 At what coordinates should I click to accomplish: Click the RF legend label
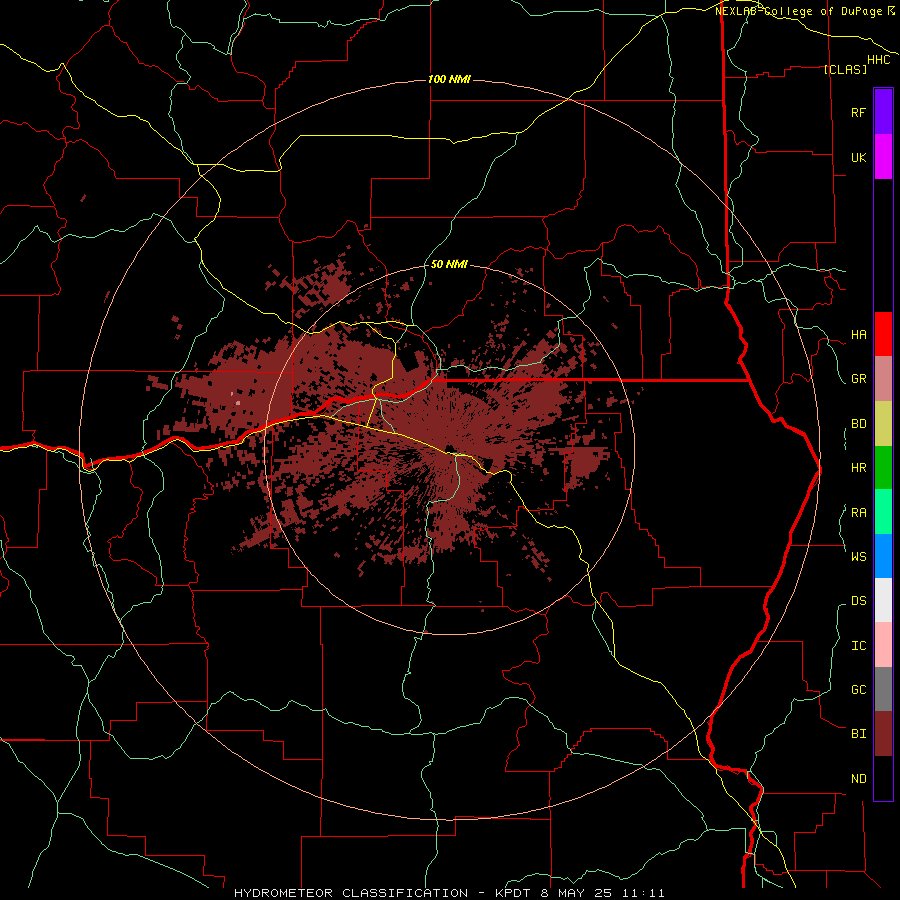(x=858, y=112)
